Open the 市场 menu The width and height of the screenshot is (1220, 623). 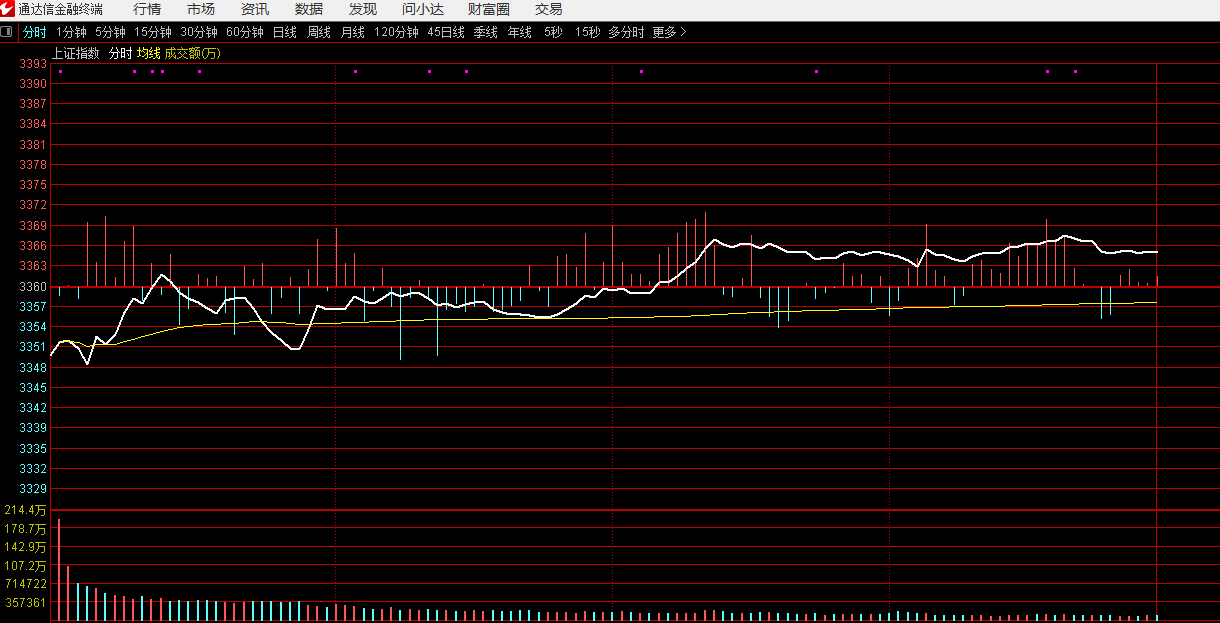[x=201, y=9]
